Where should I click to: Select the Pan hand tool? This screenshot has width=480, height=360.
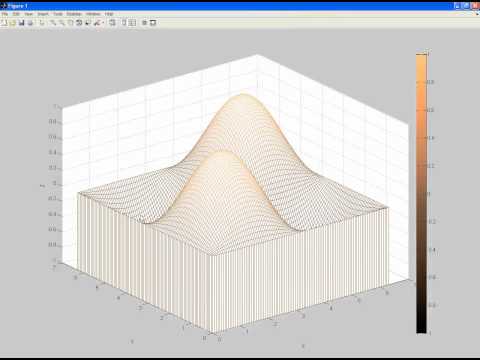70,23
